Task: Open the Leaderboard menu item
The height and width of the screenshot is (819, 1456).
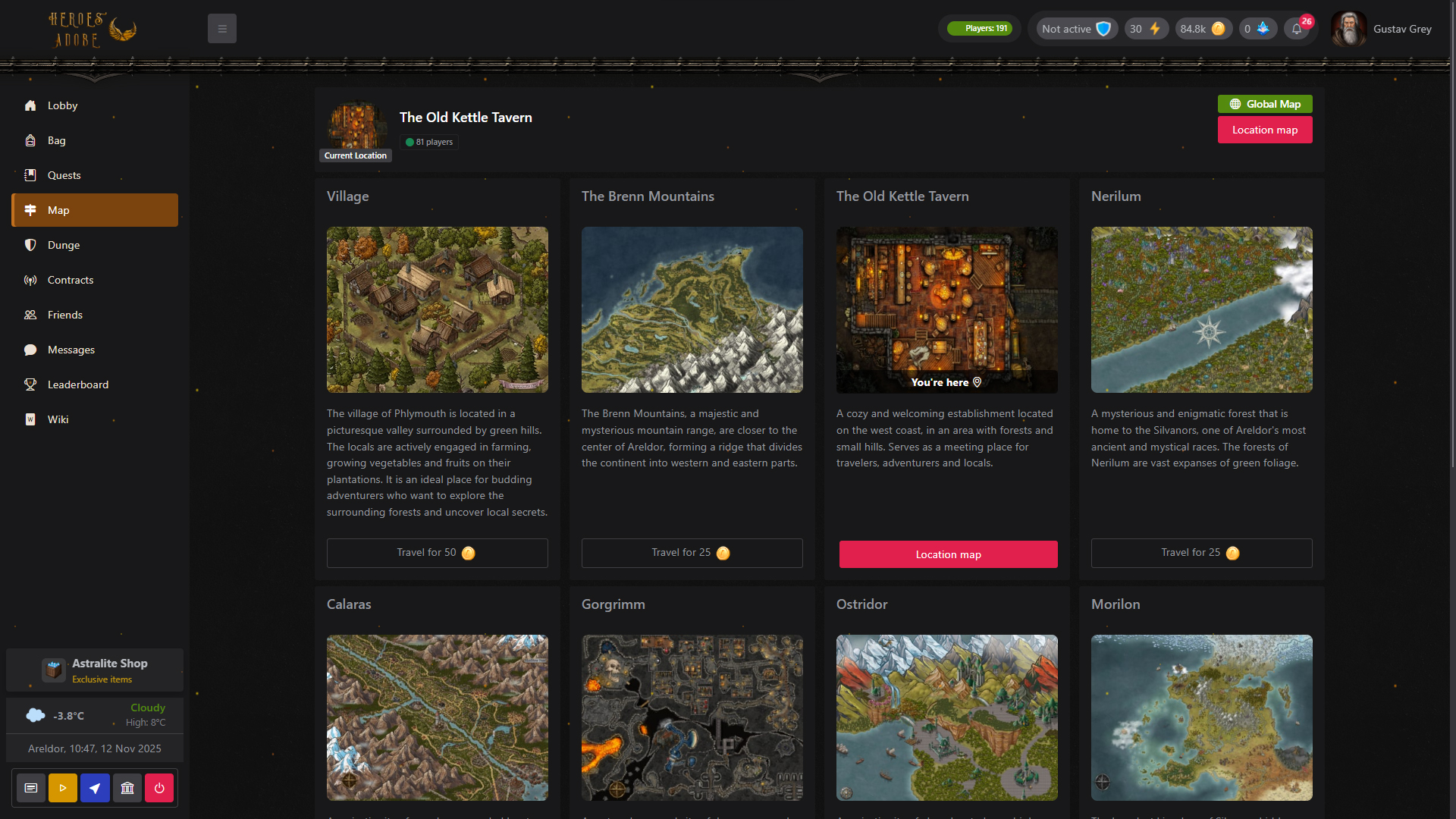Action: 77,384
